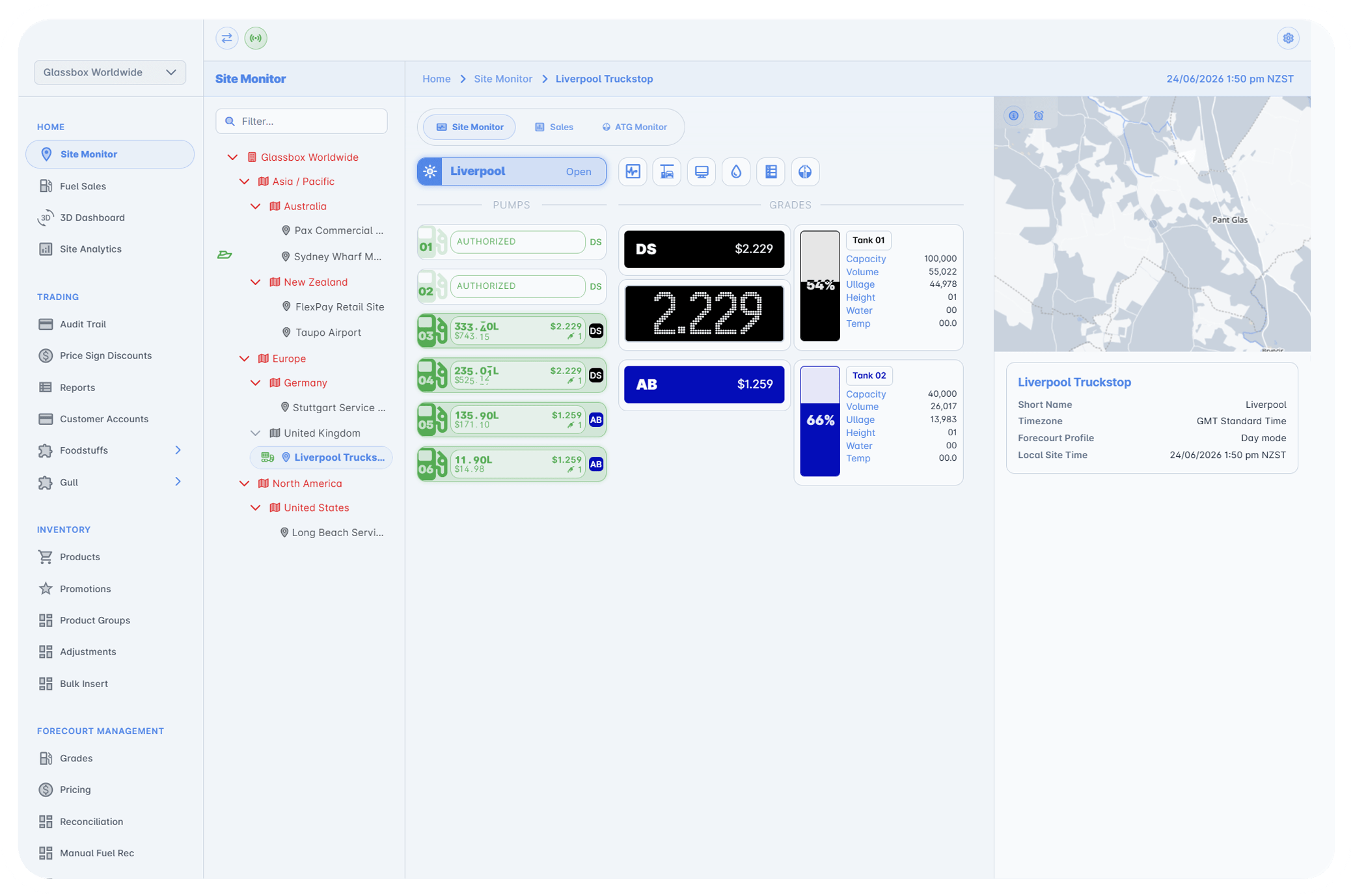Click the sun icon on Liverpool status
The width and height of the screenshot is (1353, 896).
click(x=430, y=172)
